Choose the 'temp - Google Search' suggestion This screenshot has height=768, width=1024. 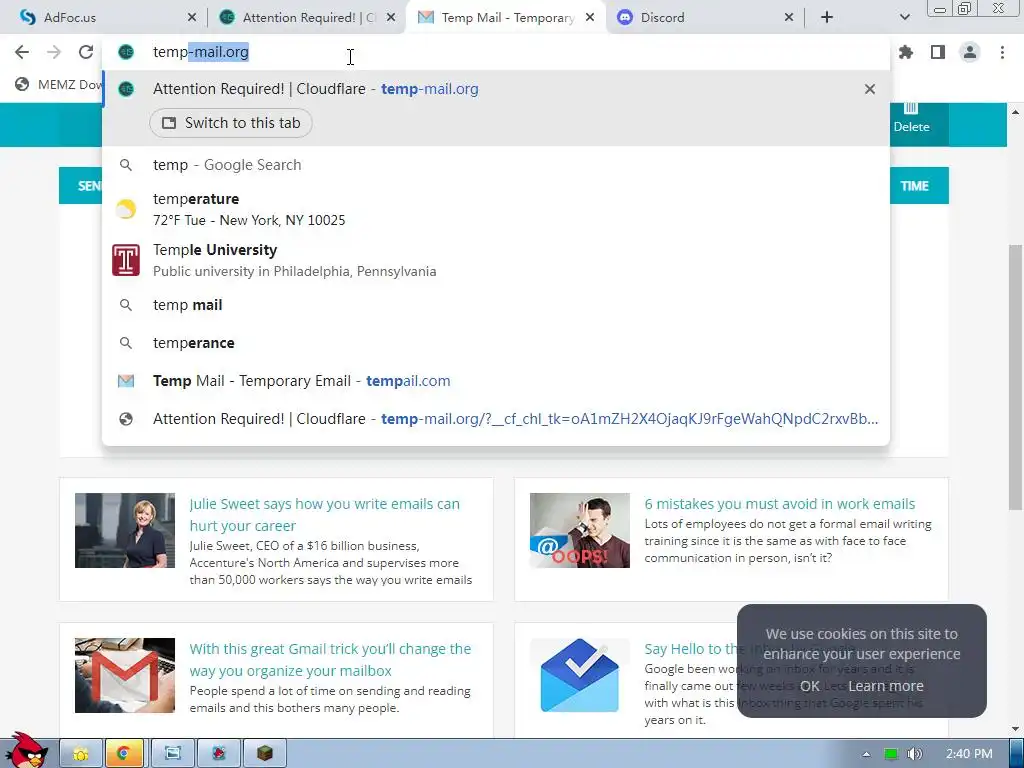click(496, 165)
